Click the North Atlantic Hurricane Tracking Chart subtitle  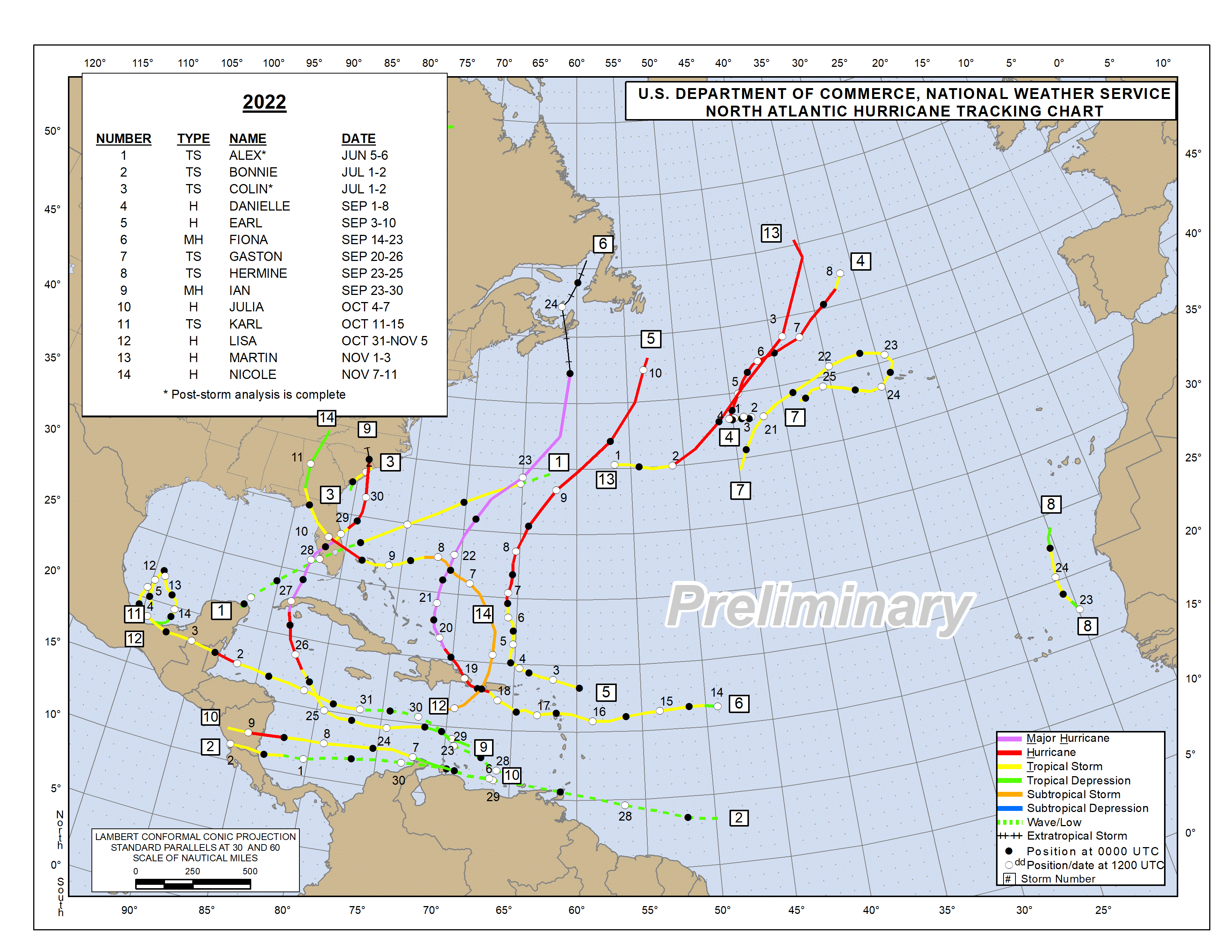click(904, 111)
